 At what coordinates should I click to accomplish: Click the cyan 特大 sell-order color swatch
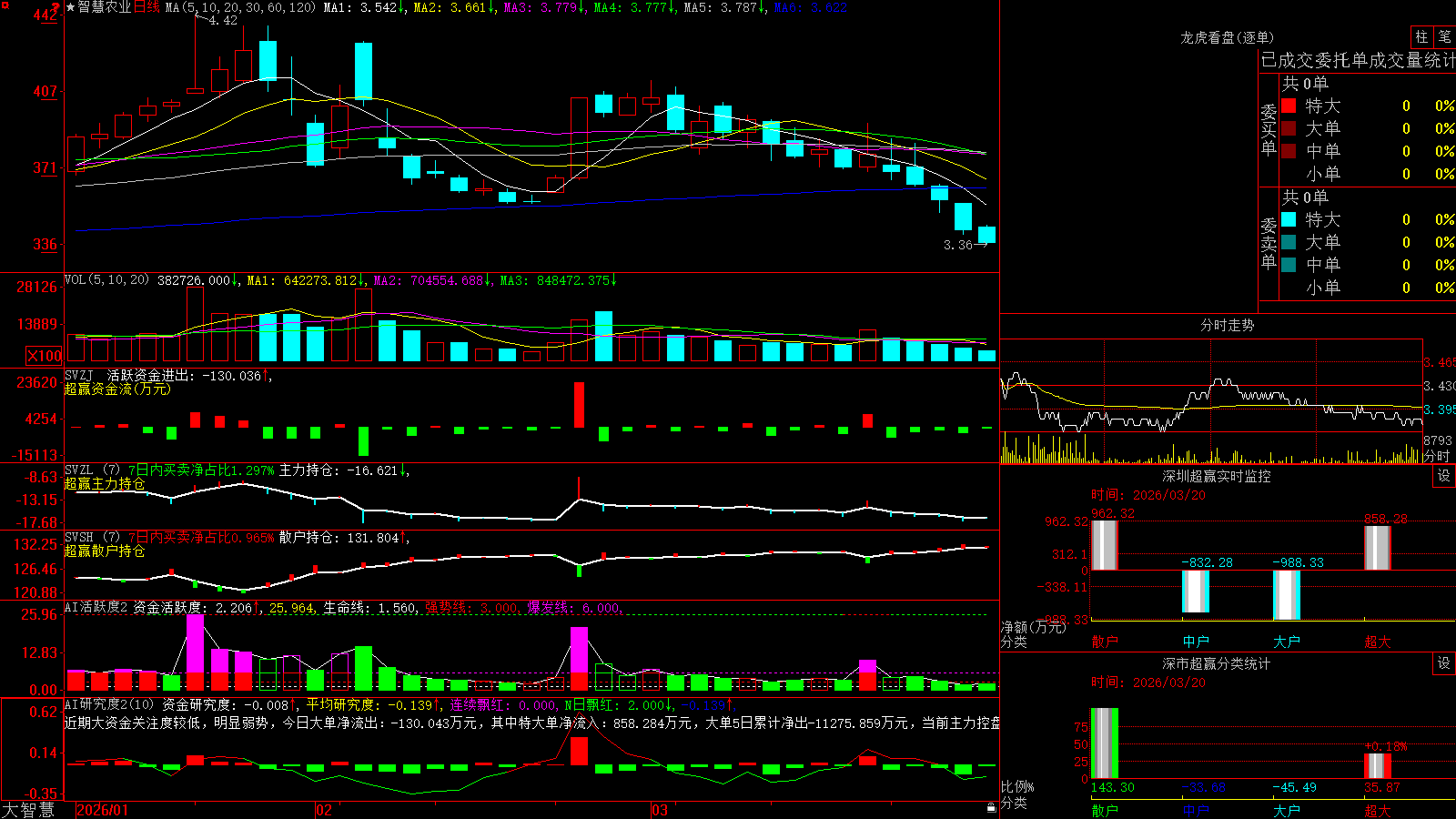[x=1289, y=219]
